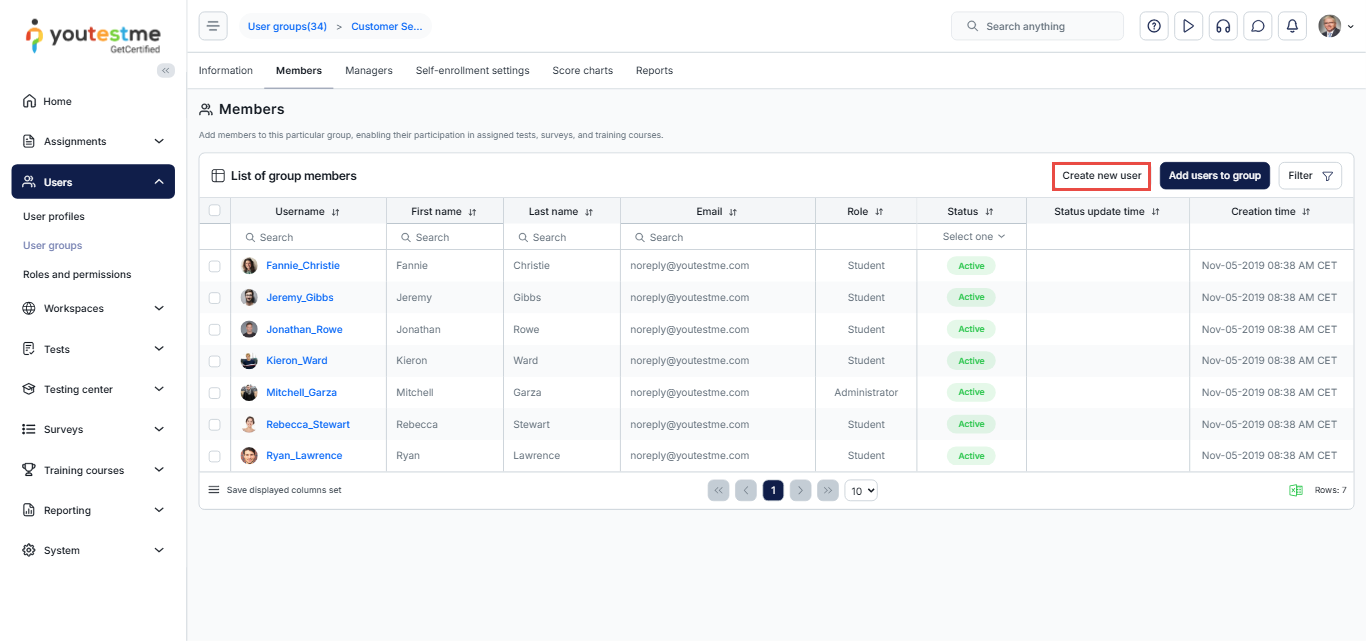1366x641 pixels.
Task: Open the Score charts tab
Action: 582,71
